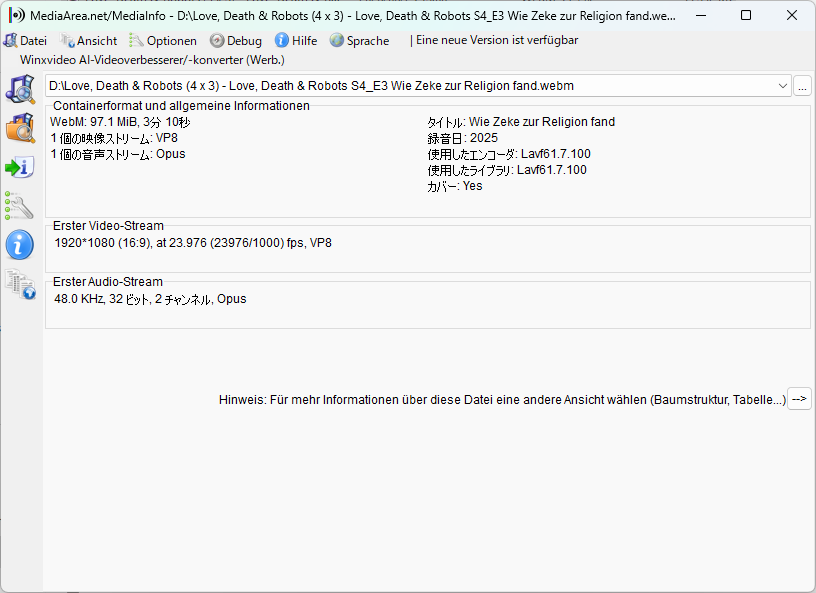
Task: Click the 'Erster Audio-Stream' group heading
Action: [x=108, y=282]
